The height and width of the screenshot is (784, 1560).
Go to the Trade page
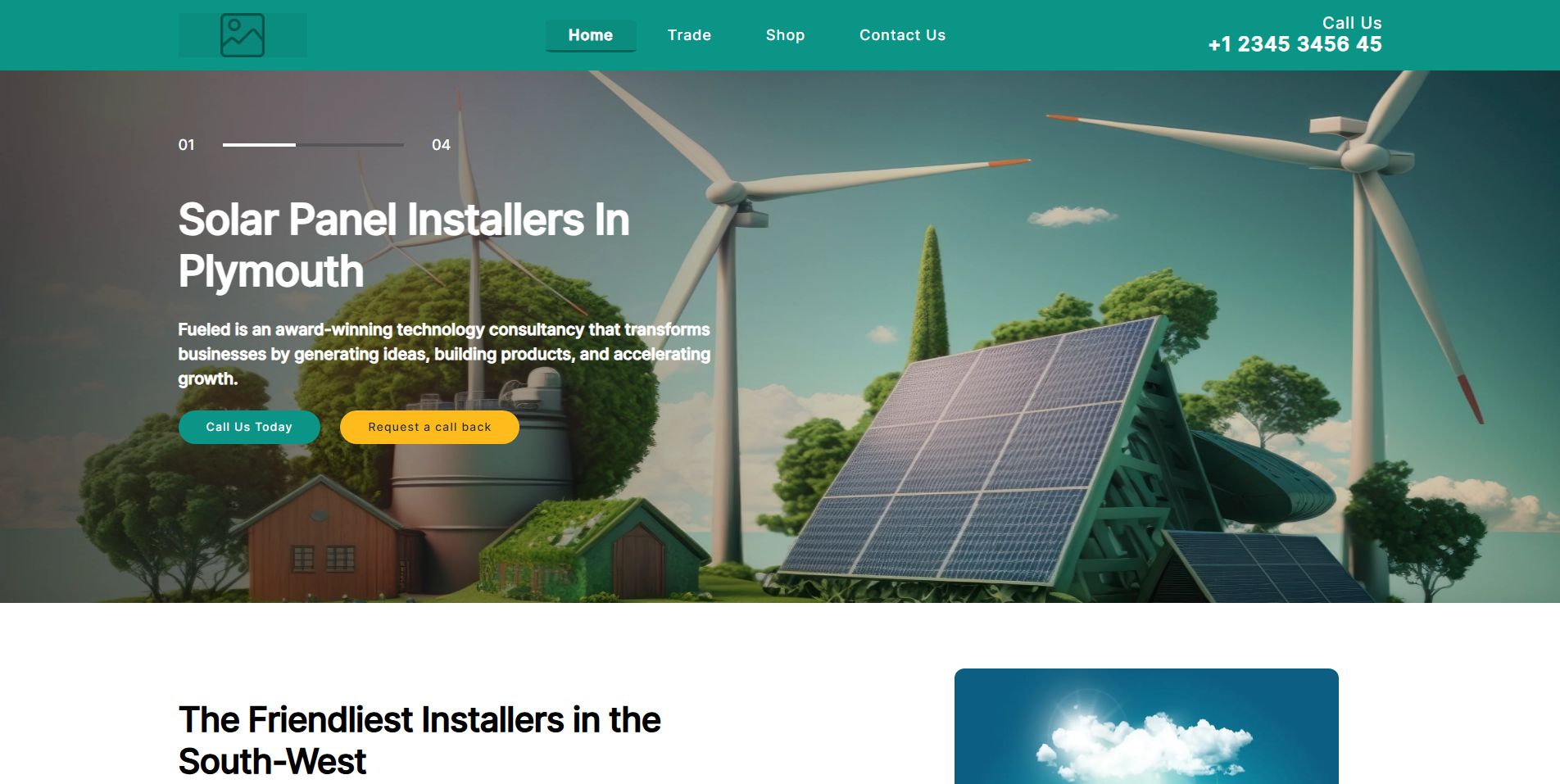pyautogui.click(x=689, y=35)
